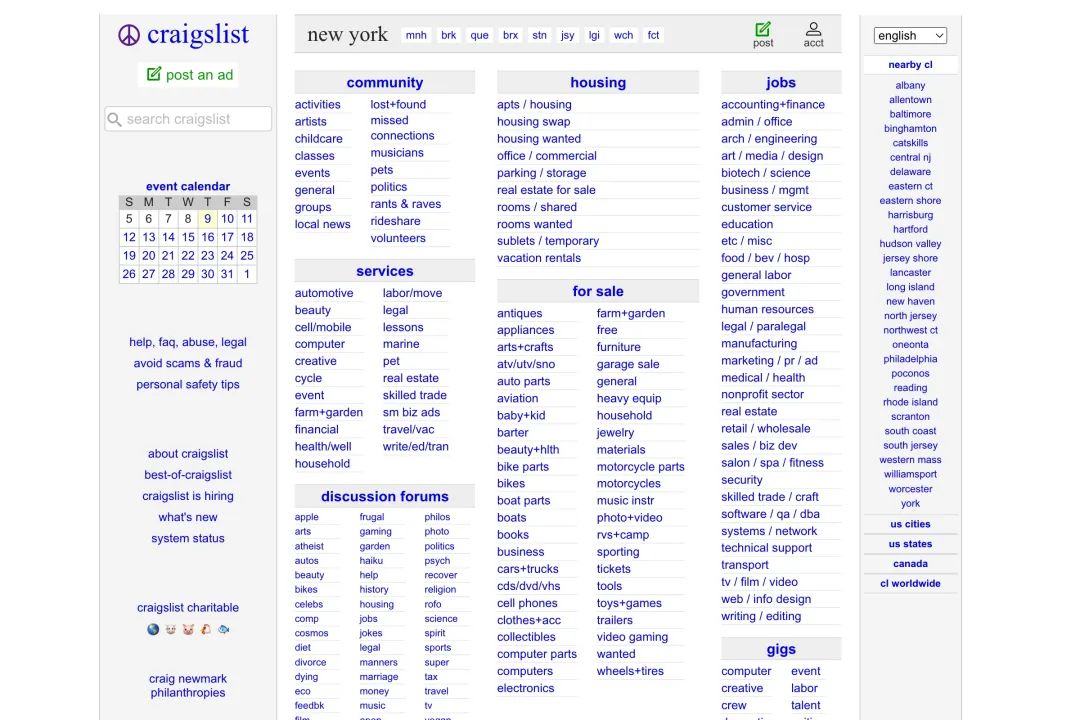Open craig newmark philanthropies link

click(188, 686)
